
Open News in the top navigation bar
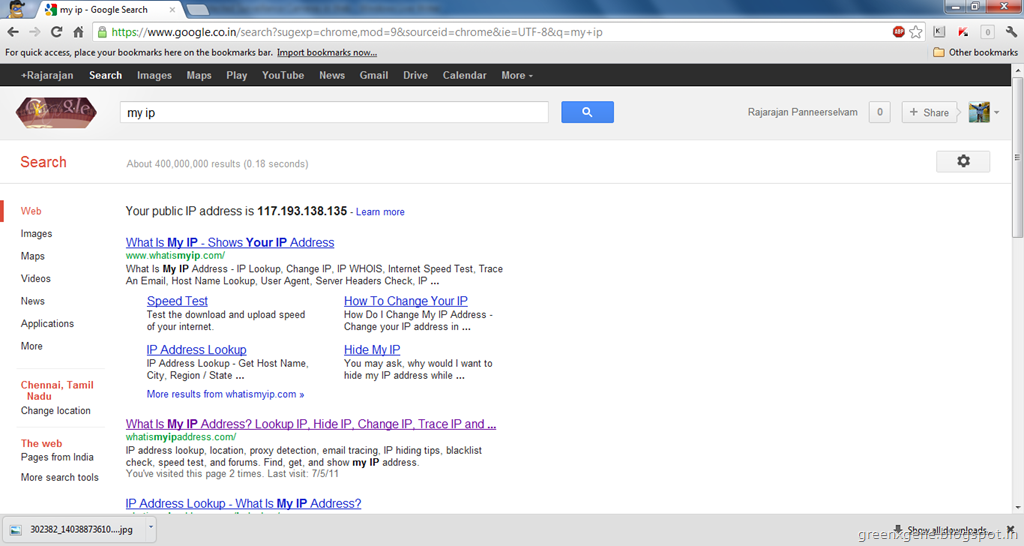click(x=332, y=75)
